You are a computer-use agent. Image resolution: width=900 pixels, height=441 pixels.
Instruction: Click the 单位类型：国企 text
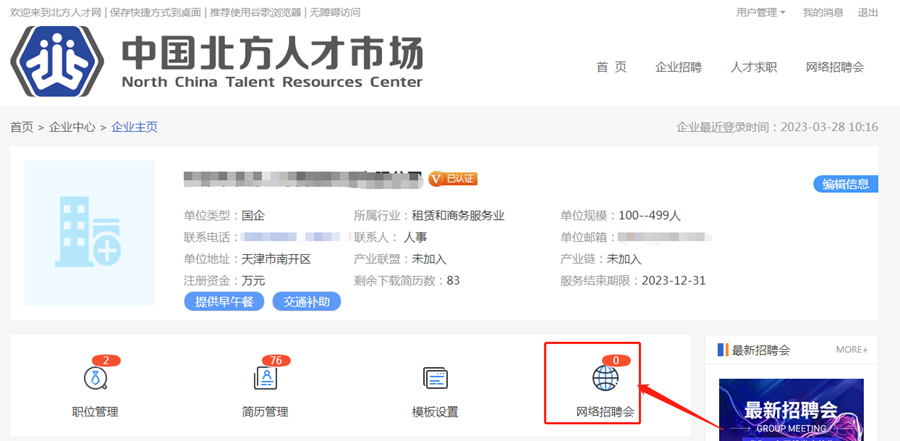[224, 216]
